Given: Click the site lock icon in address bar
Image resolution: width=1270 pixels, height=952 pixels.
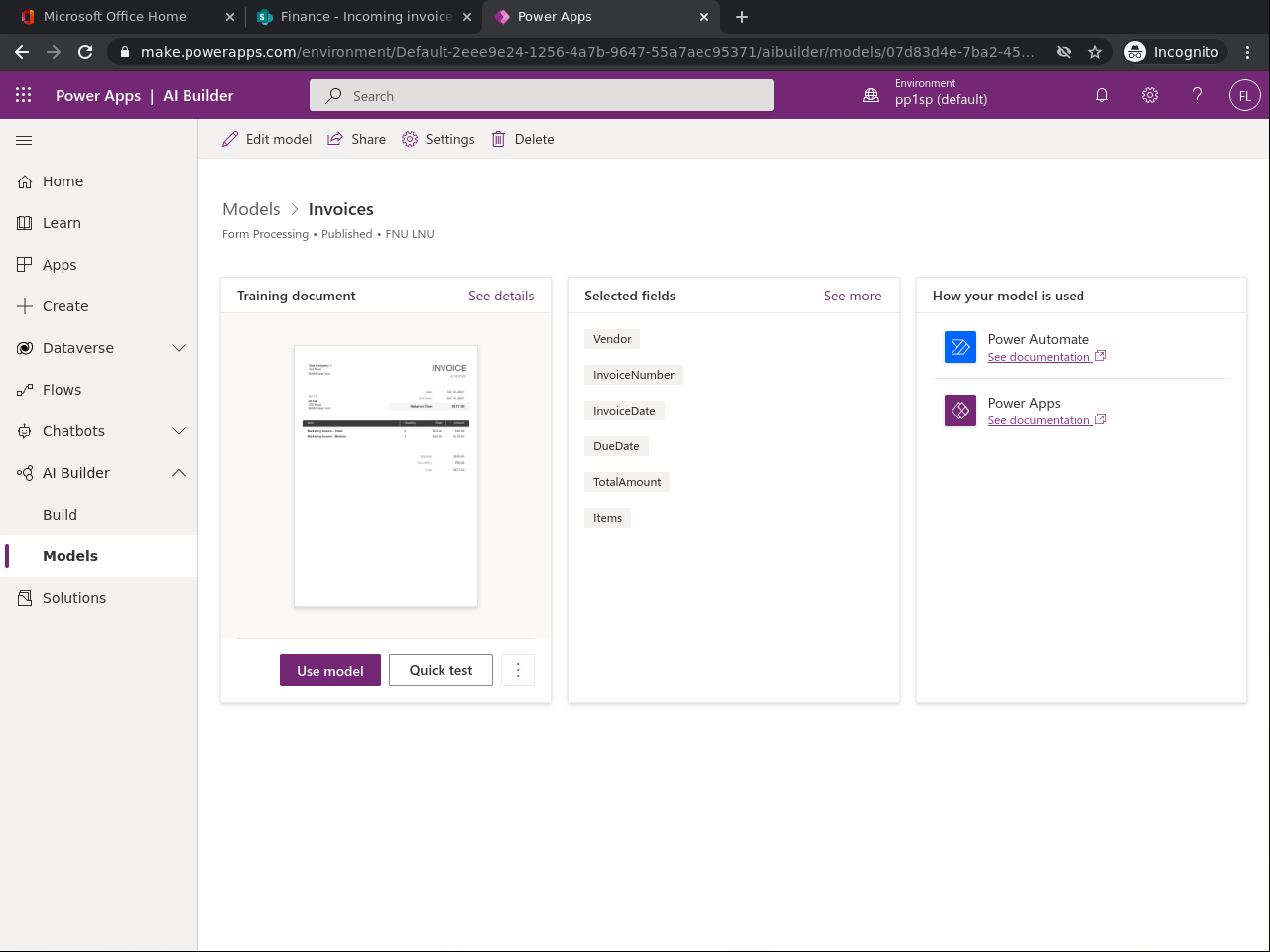Looking at the screenshot, I should click(125, 52).
